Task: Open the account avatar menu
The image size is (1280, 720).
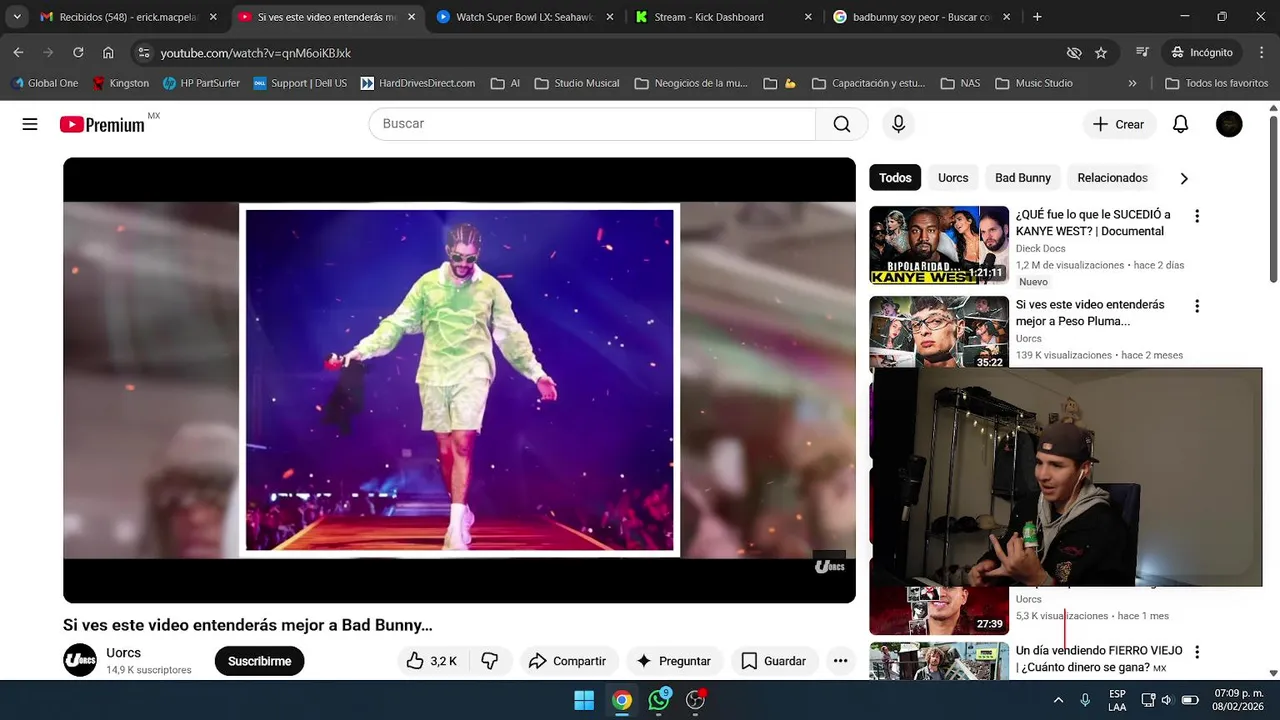Action: coord(1229,124)
